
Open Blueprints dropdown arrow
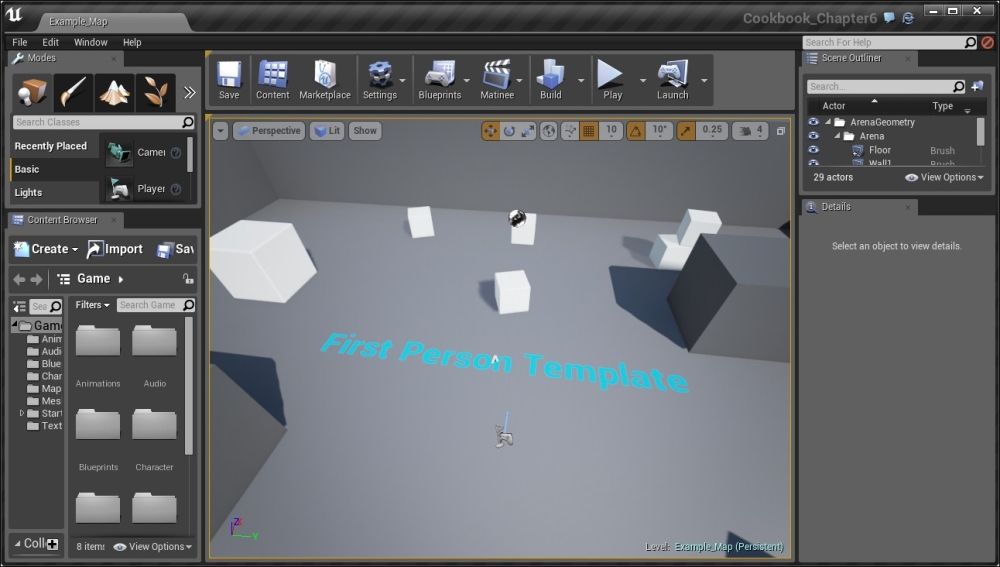pyautogui.click(x=467, y=80)
